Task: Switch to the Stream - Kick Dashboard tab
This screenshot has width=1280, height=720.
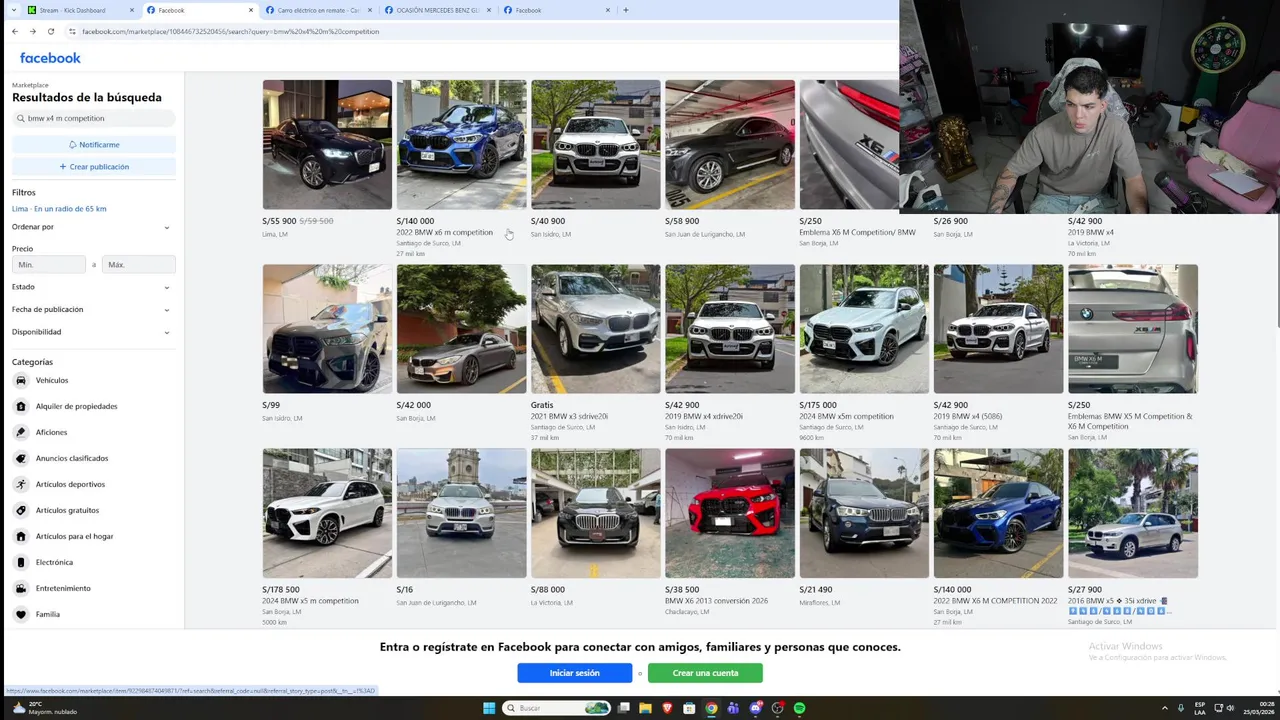Action: click(x=80, y=10)
